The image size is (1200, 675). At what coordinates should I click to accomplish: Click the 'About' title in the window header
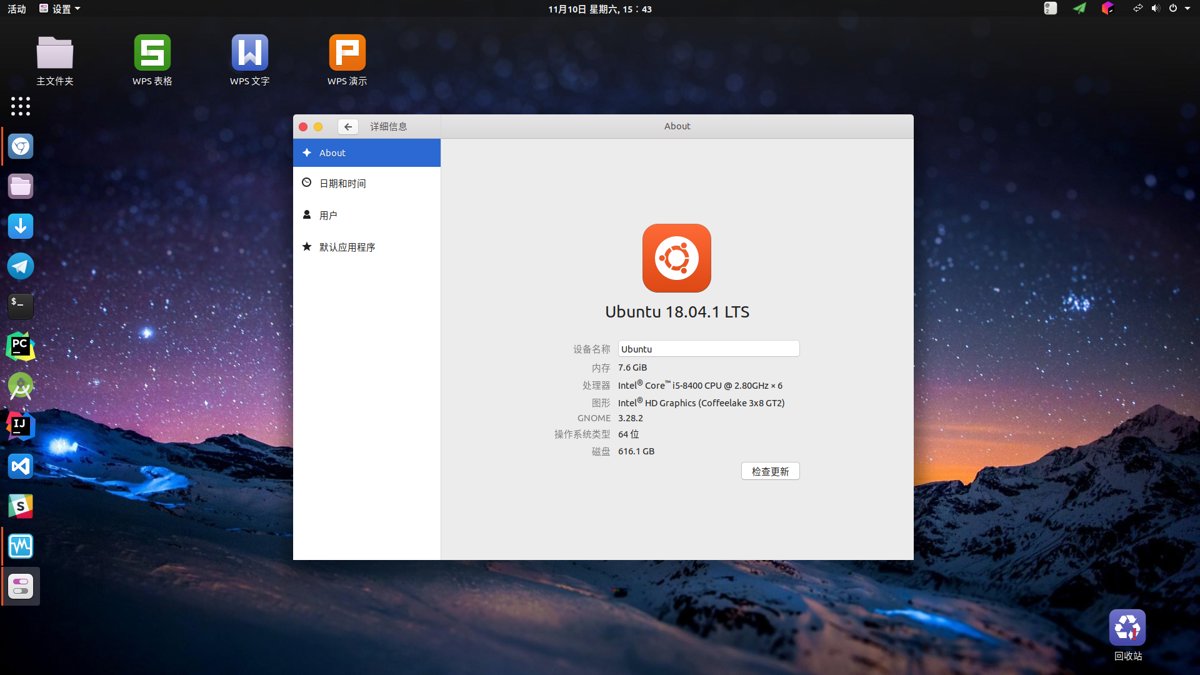[x=677, y=127]
